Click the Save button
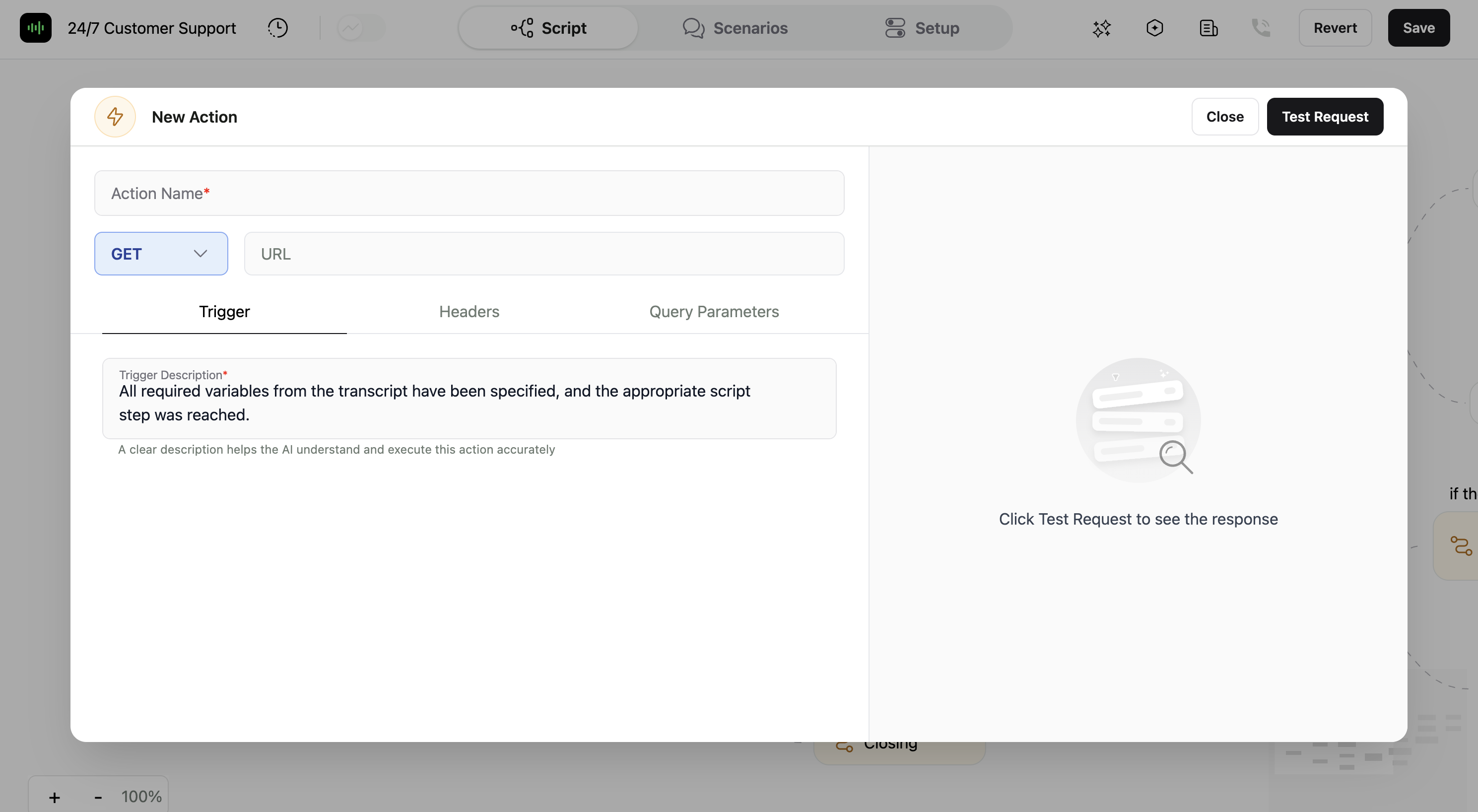The height and width of the screenshot is (812, 1478). [x=1418, y=27]
